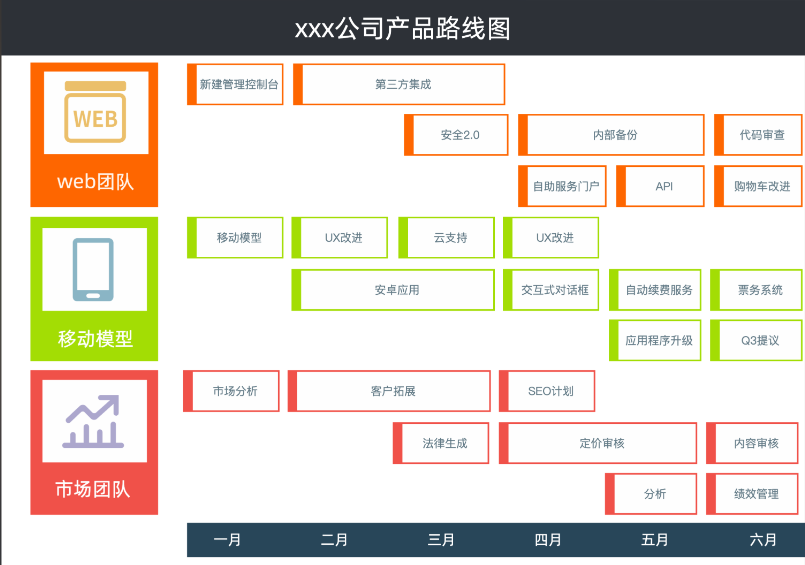Viewport: 805px width, 565px height.
Task: Click the 自动续费服务 task box
Action: (655, 290)
